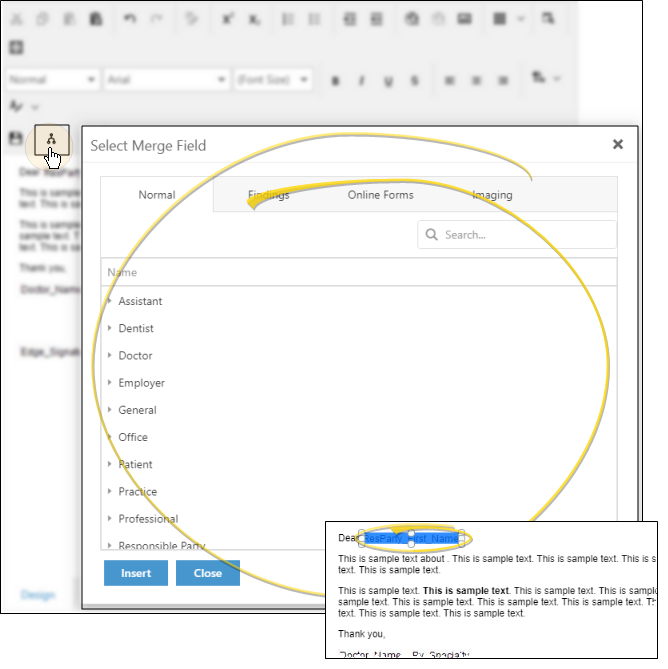Open the Font Size dropdown
The height and width of the screenshot is (669, 668).
click(274, 80)
